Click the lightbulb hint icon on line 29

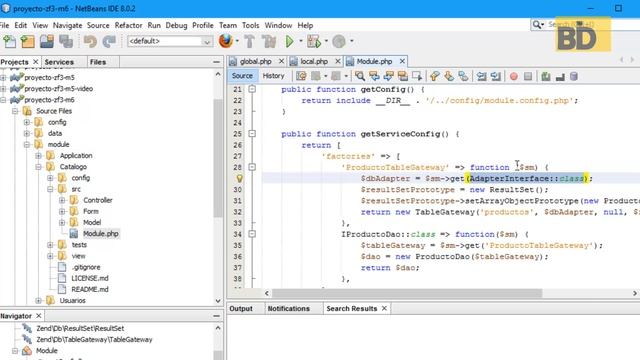pyautogui.click(x=240, y=178)
